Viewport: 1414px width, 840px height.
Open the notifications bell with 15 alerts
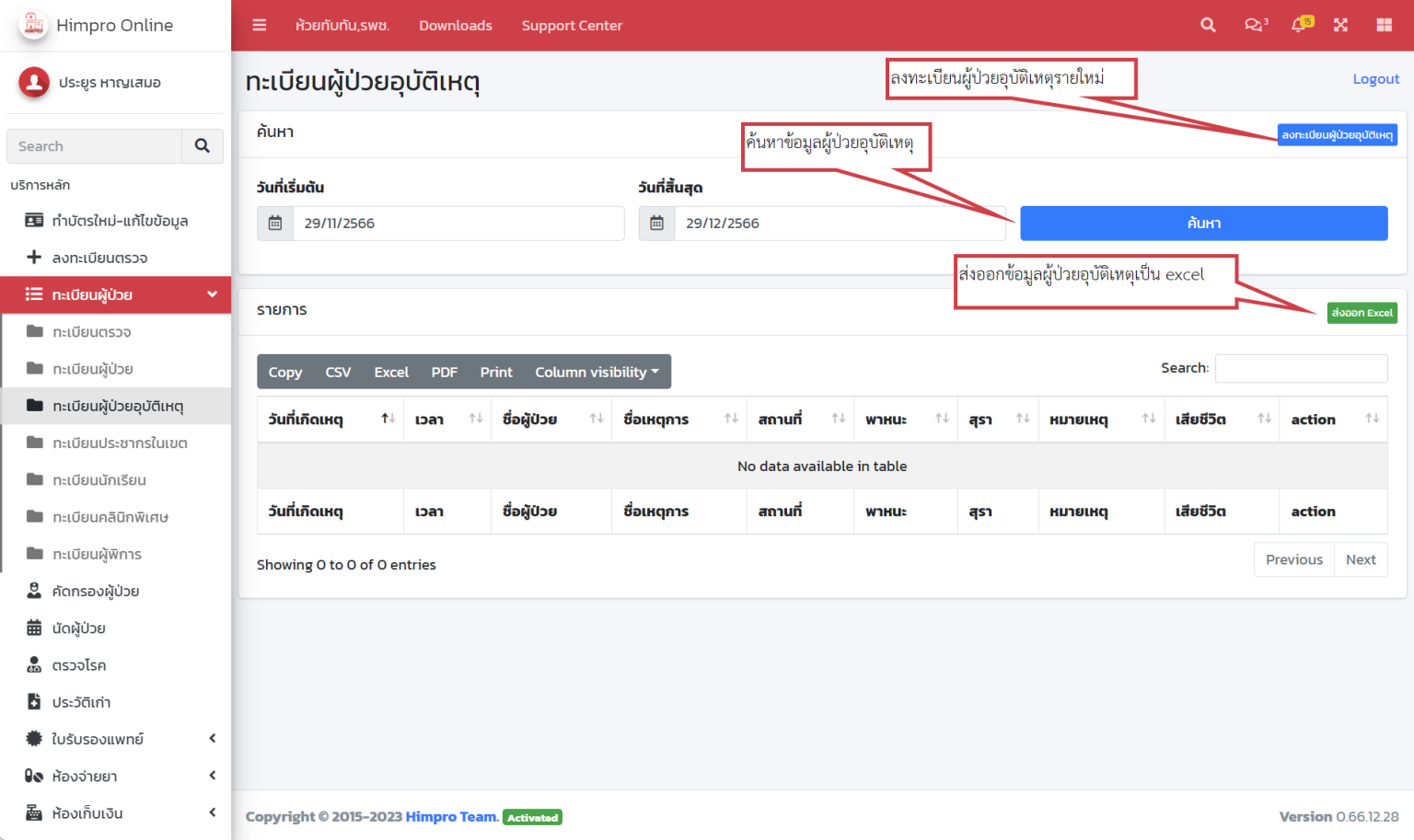coord(1298,25)
